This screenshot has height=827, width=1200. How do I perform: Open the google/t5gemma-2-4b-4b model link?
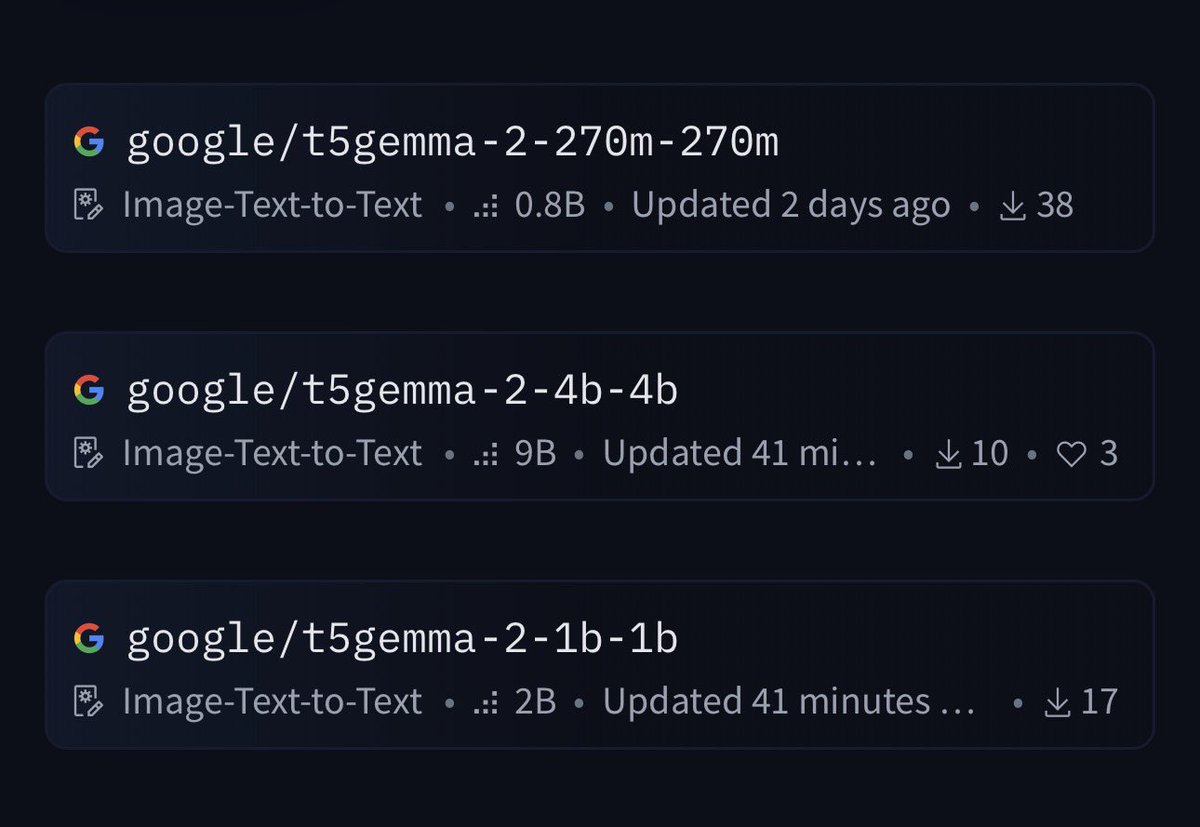point(402,391)
